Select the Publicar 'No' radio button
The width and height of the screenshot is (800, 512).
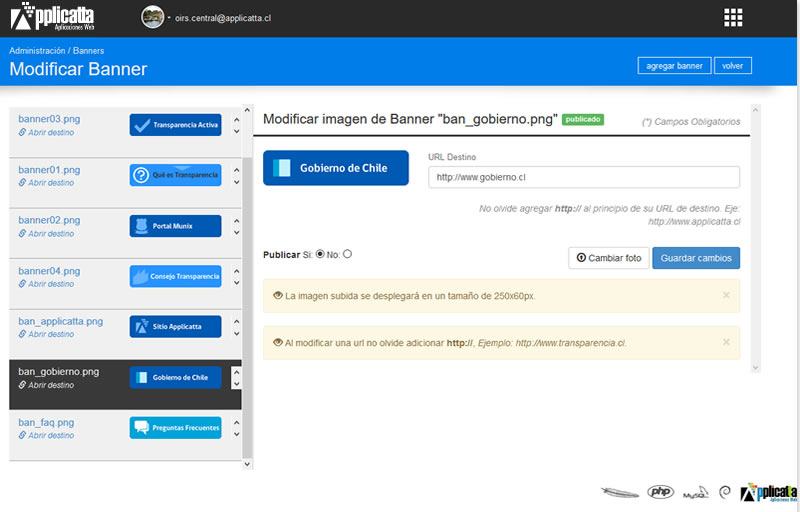[347, 254]
